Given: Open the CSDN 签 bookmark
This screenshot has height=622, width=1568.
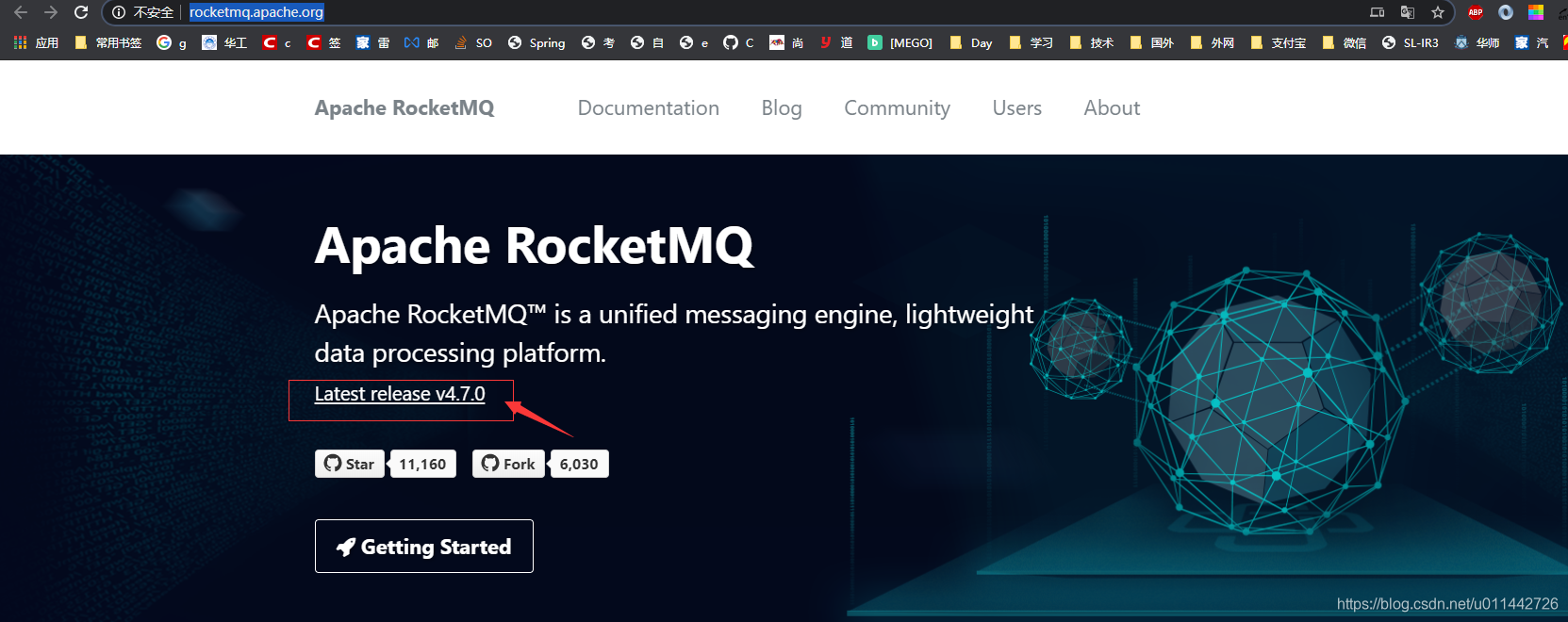Looking at the screenshot, I should click(x=324, y=42).
